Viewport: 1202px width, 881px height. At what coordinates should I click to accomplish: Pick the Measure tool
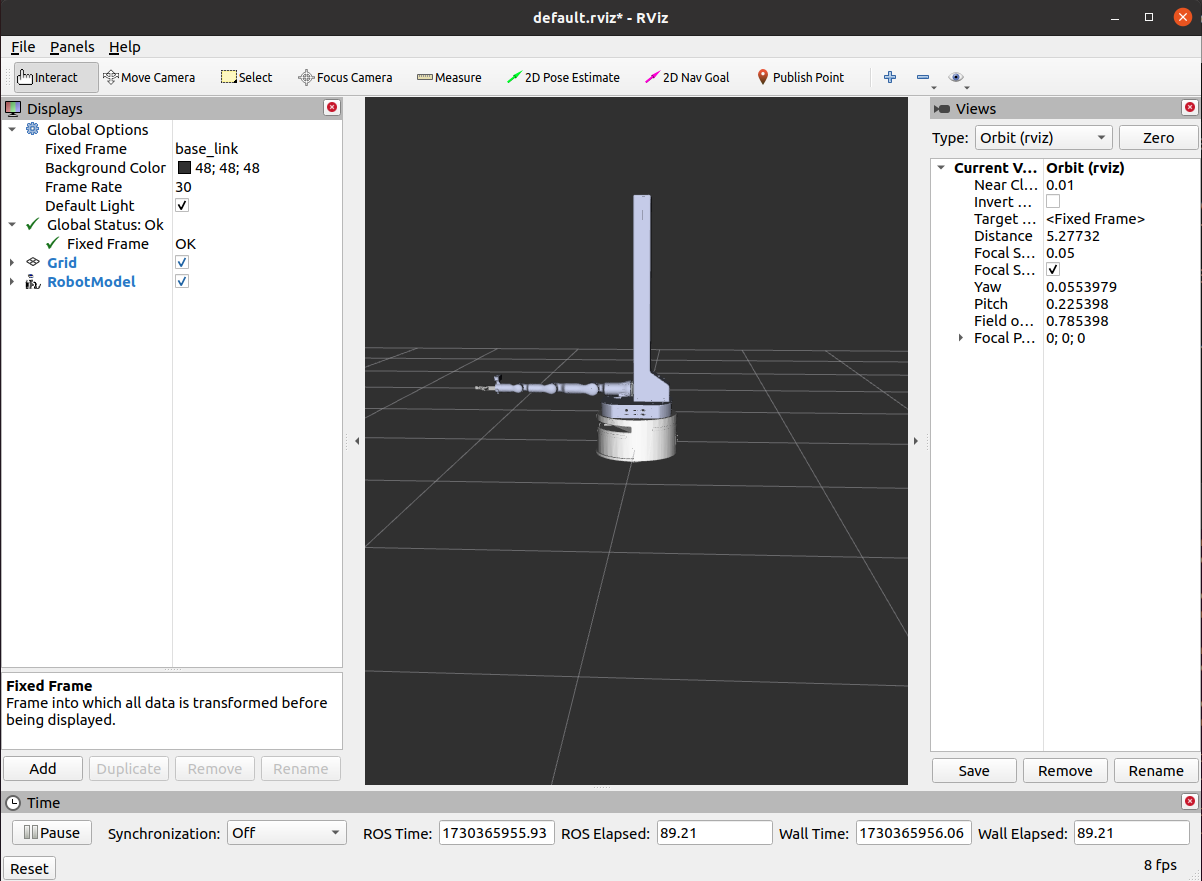point(449,77)
